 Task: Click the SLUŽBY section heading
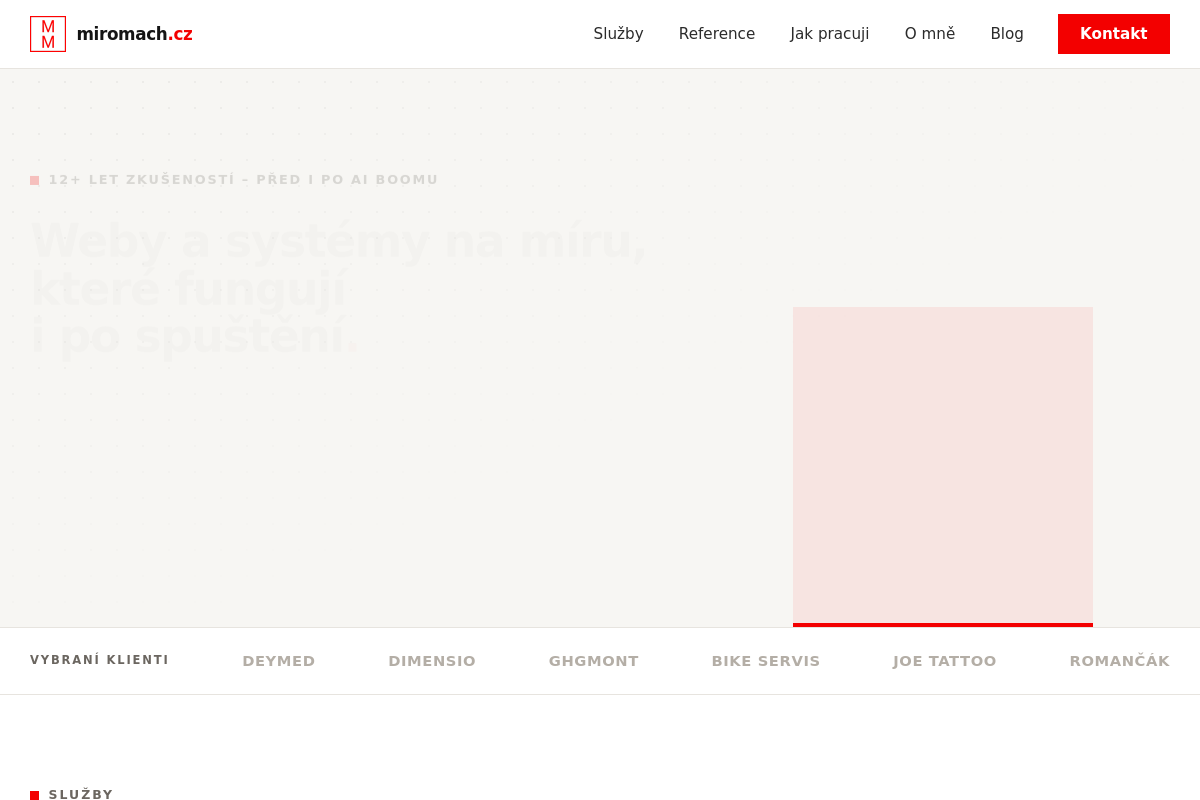81,794
